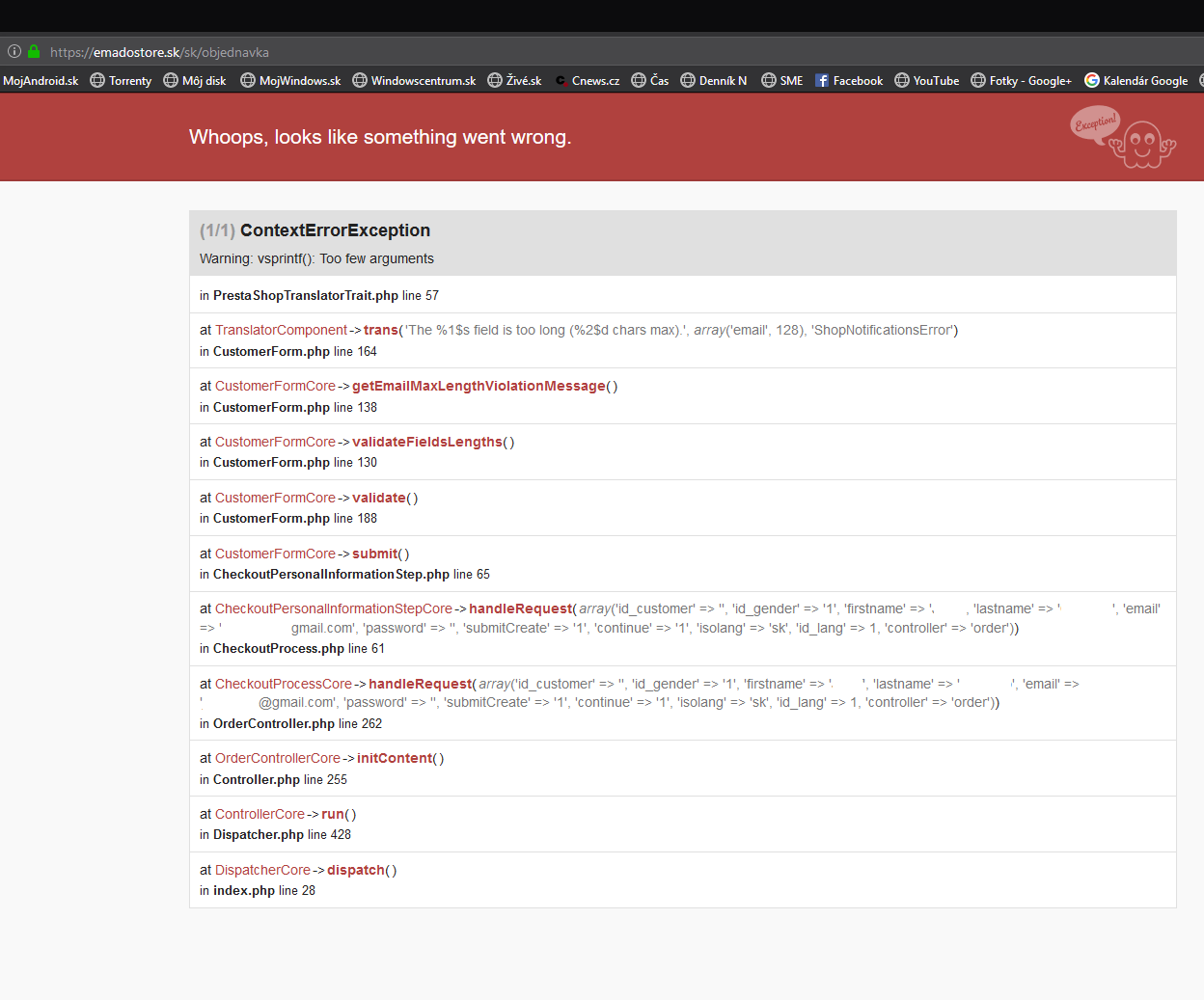1204x1000 pixels.
Task: Click the submit method name
Action: pos(374,554)
